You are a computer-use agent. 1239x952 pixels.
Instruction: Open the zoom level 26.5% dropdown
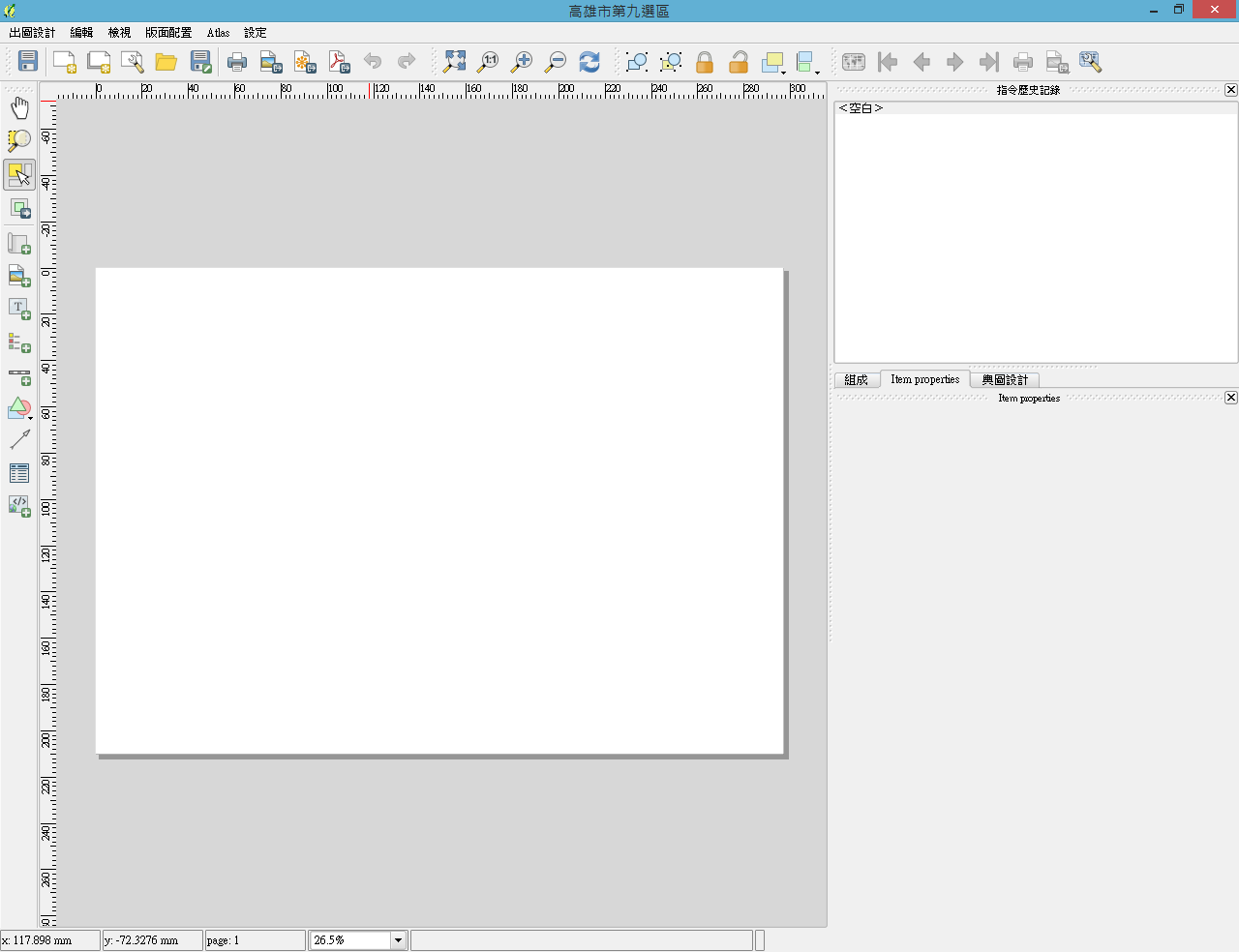[x=398, y=940]
